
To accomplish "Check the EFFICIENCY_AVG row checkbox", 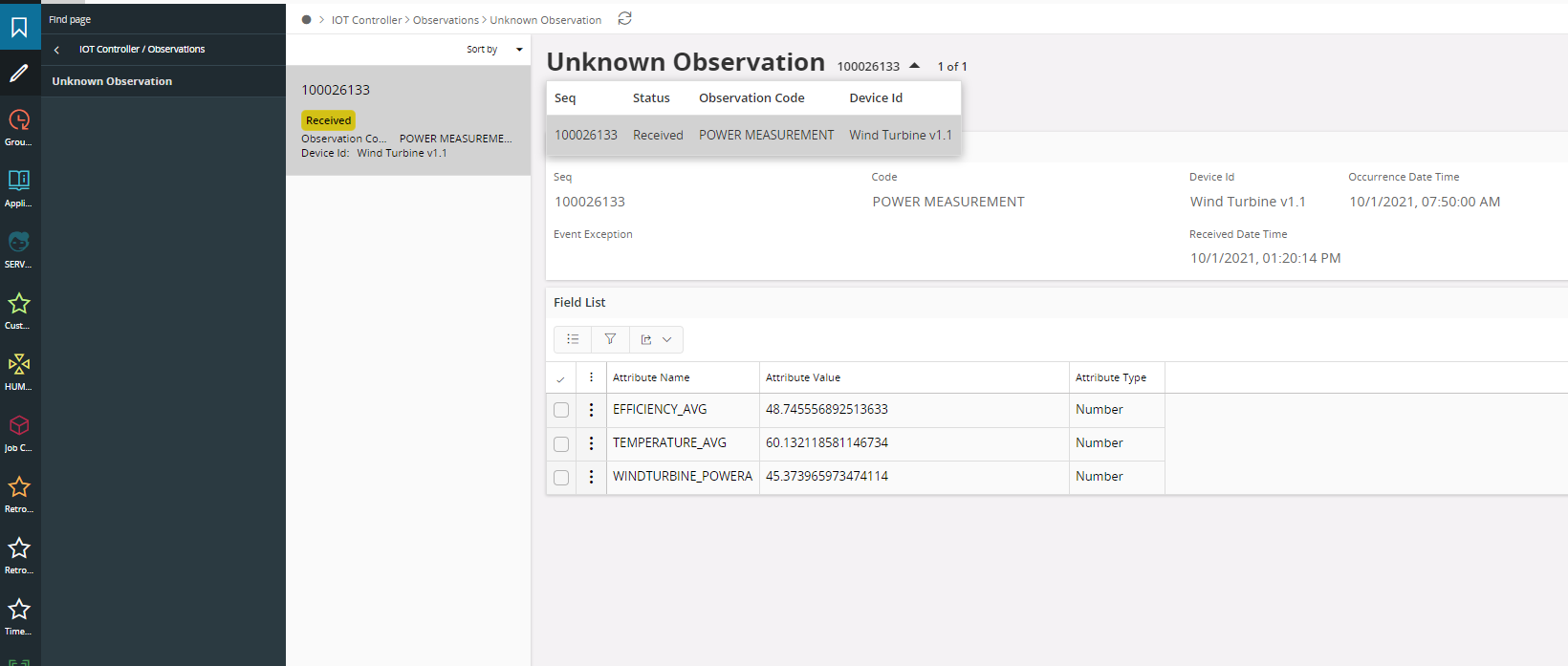I will (x=561, y=410).
